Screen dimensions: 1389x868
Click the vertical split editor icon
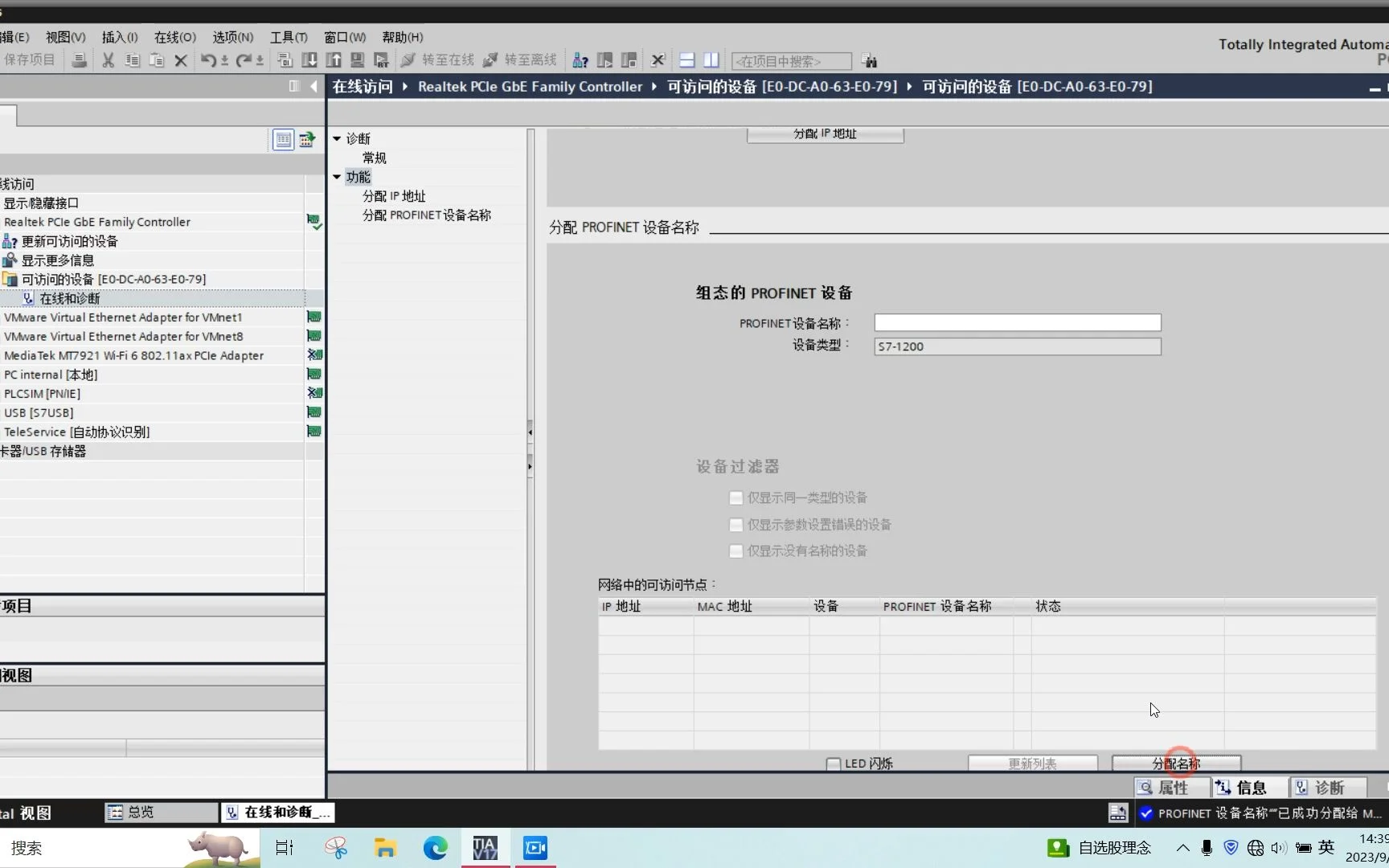click(711, 60)
